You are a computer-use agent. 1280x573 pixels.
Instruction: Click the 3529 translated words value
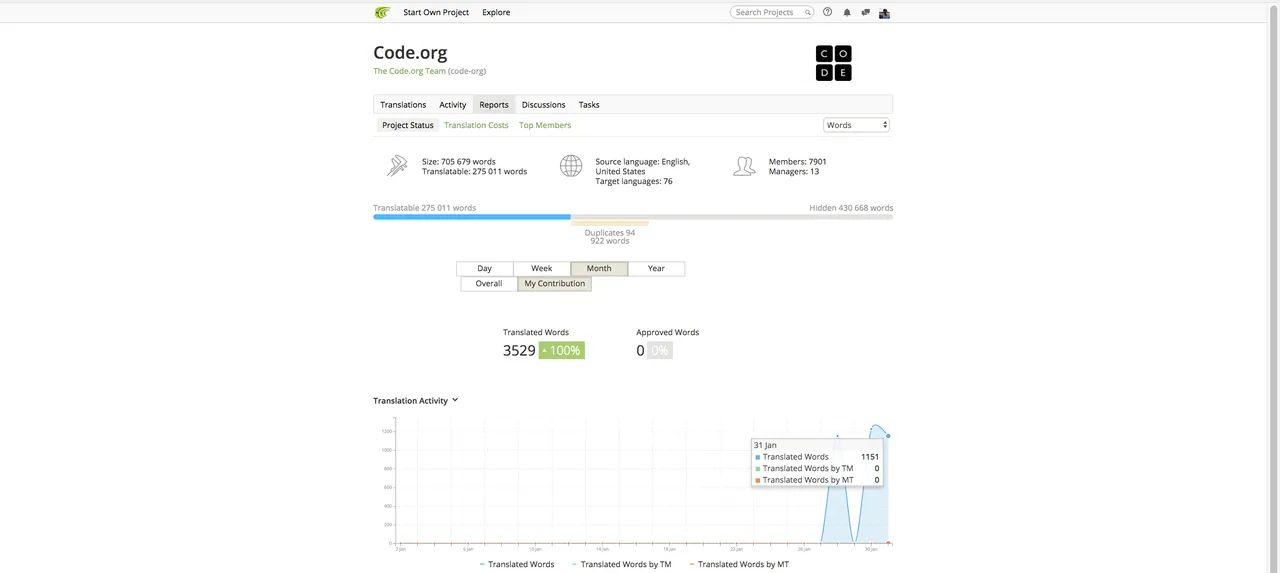(519, 351)
